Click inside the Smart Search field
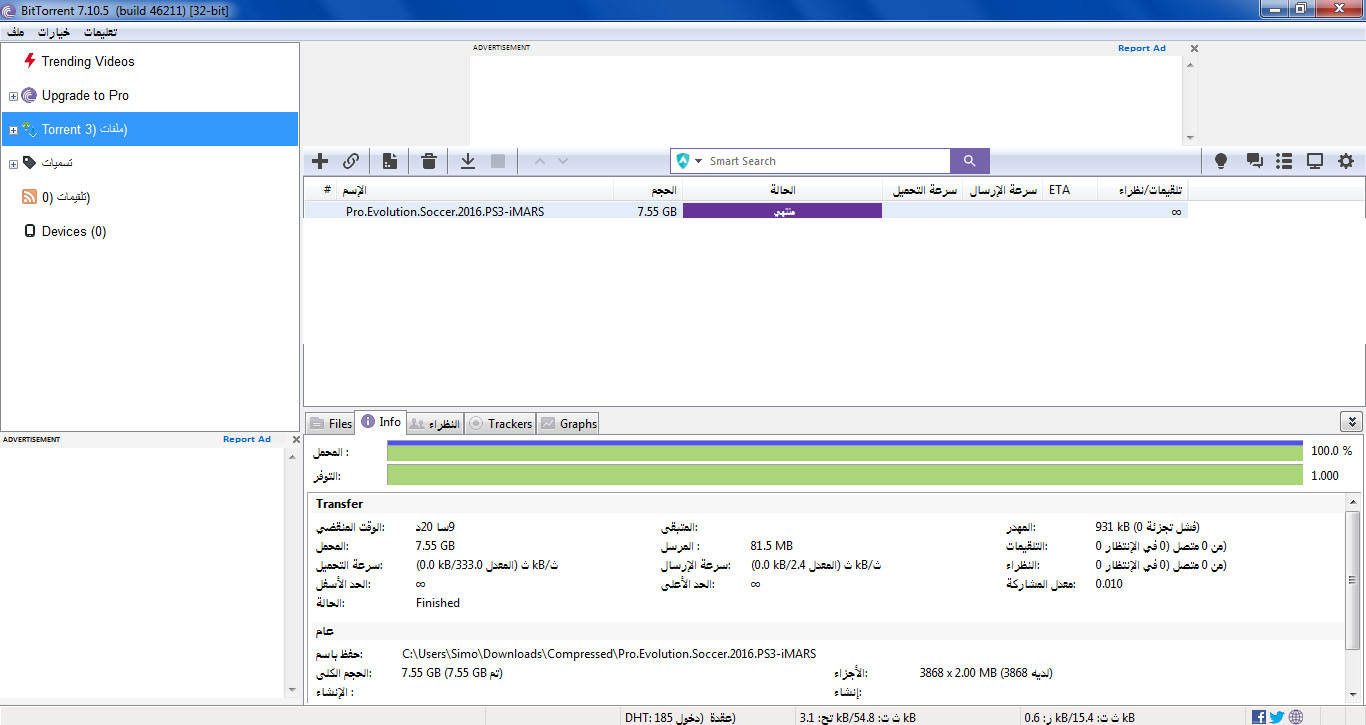This screenshot has height=725, width=1366. click(825, 161)
